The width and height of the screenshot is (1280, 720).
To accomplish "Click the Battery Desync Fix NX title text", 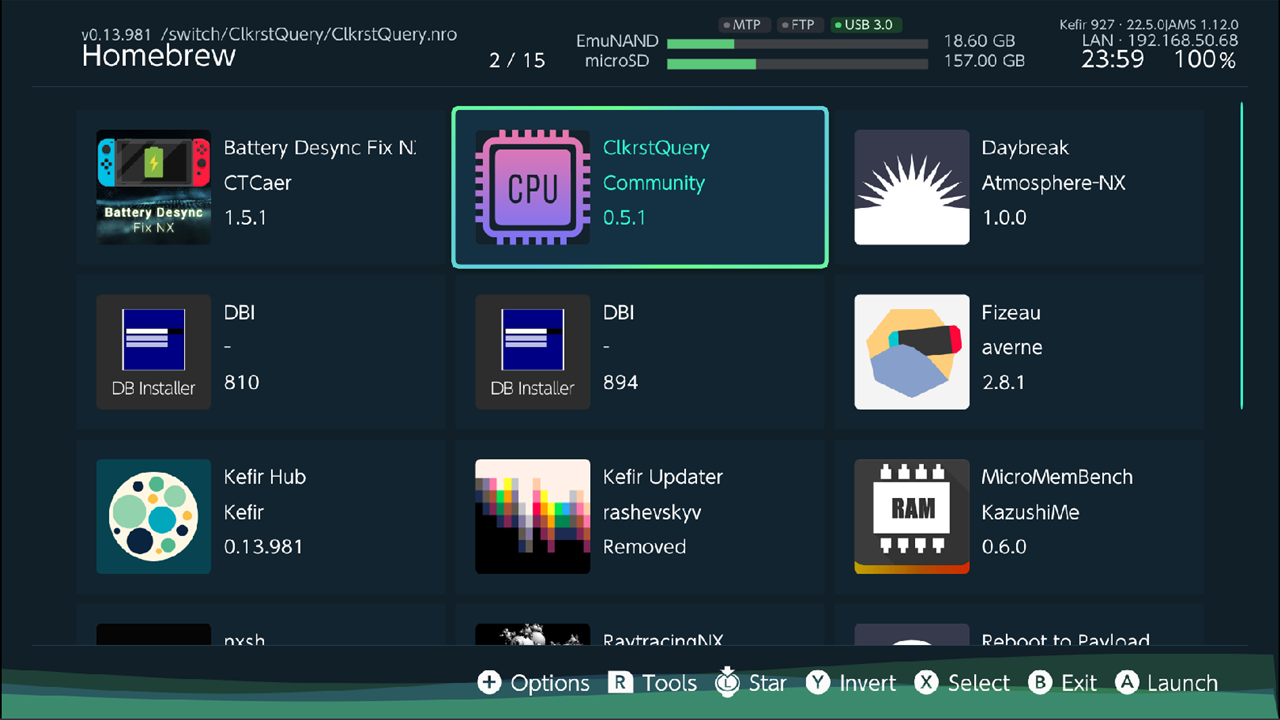I will tap(319, 148).
